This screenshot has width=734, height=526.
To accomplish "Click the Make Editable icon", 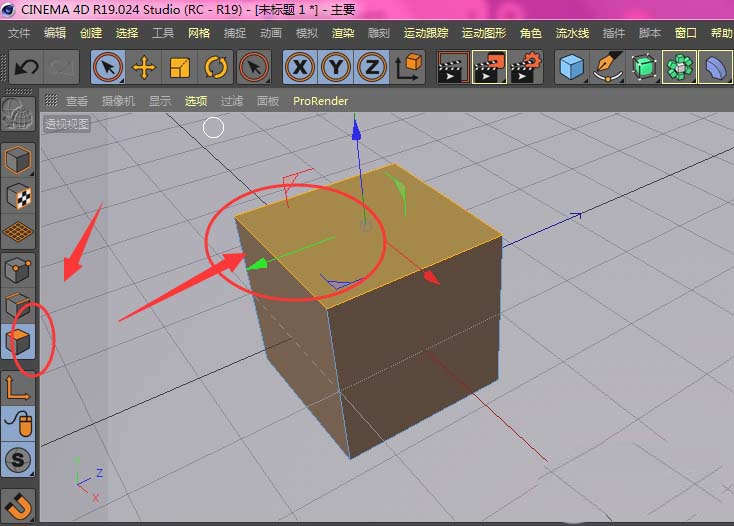I will pos(18,115).
